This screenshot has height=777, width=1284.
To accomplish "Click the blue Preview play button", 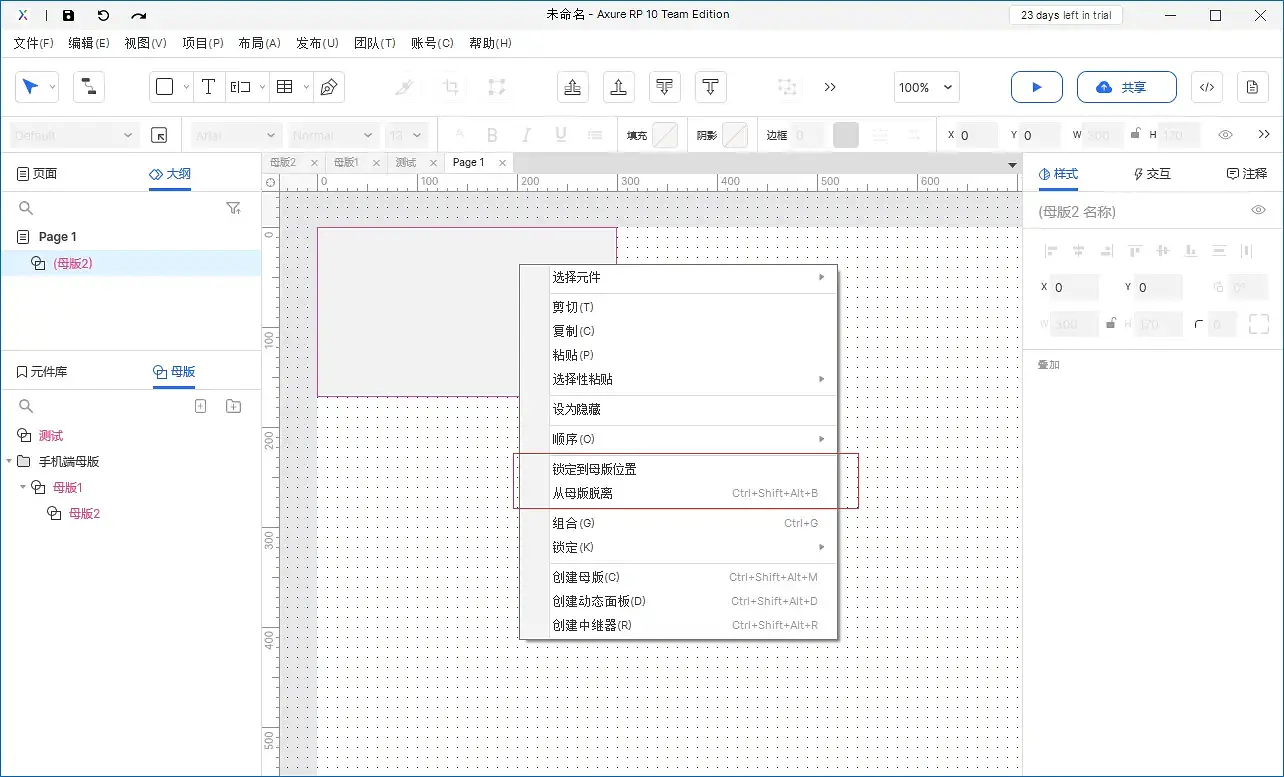I will (x=1036, y=87).
